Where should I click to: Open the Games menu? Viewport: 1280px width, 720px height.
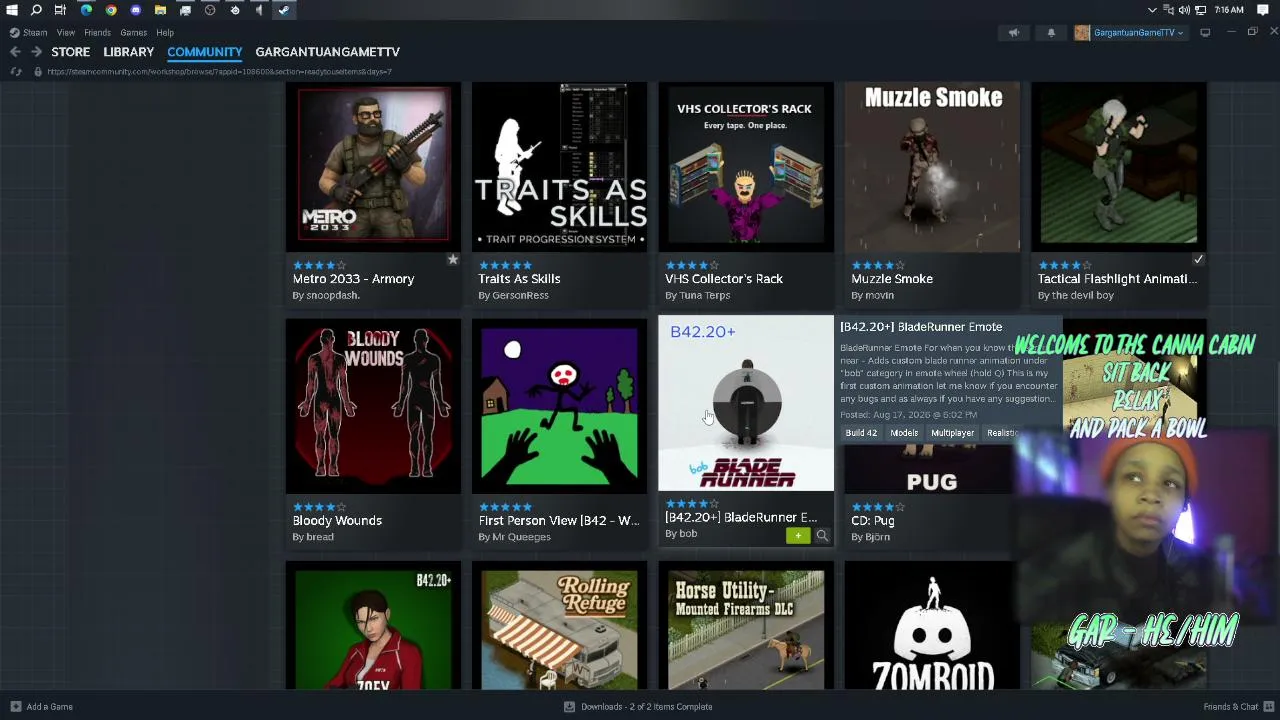click(x=134, y=33)
